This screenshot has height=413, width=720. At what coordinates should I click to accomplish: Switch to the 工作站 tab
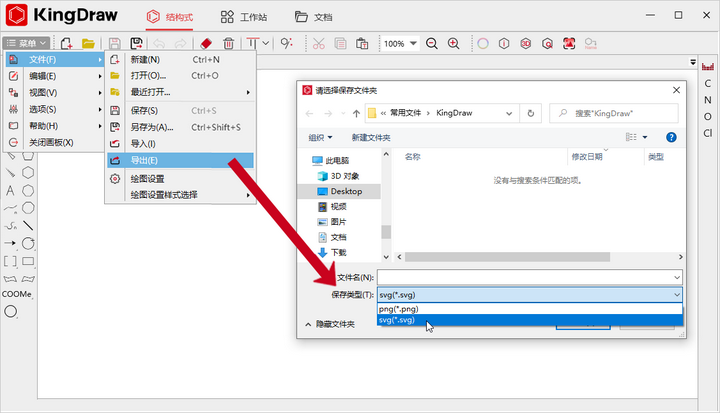pyautogui.click(x=243, y=17)
